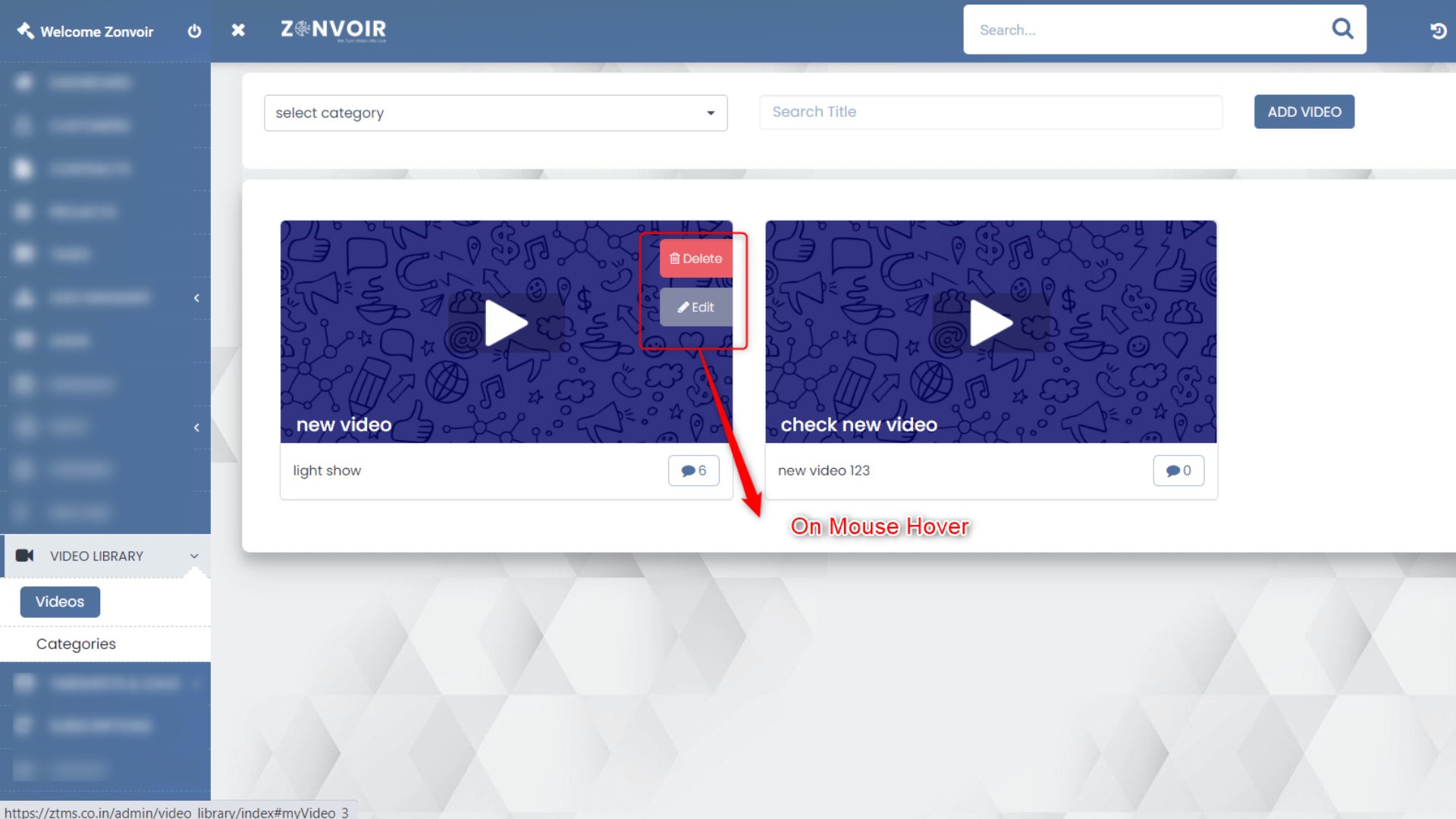Open the history clock icon

[1438, 31]
